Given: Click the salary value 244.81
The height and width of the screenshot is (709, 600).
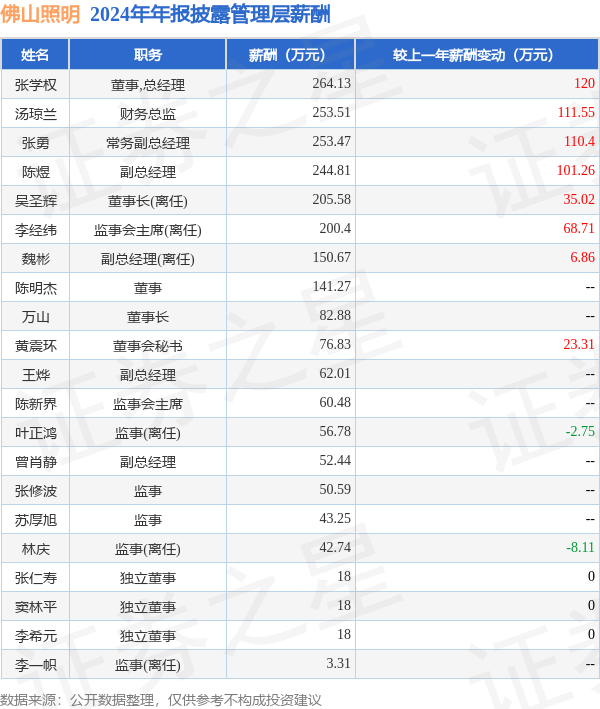Looking at the screenshot, I should [331, 170].
